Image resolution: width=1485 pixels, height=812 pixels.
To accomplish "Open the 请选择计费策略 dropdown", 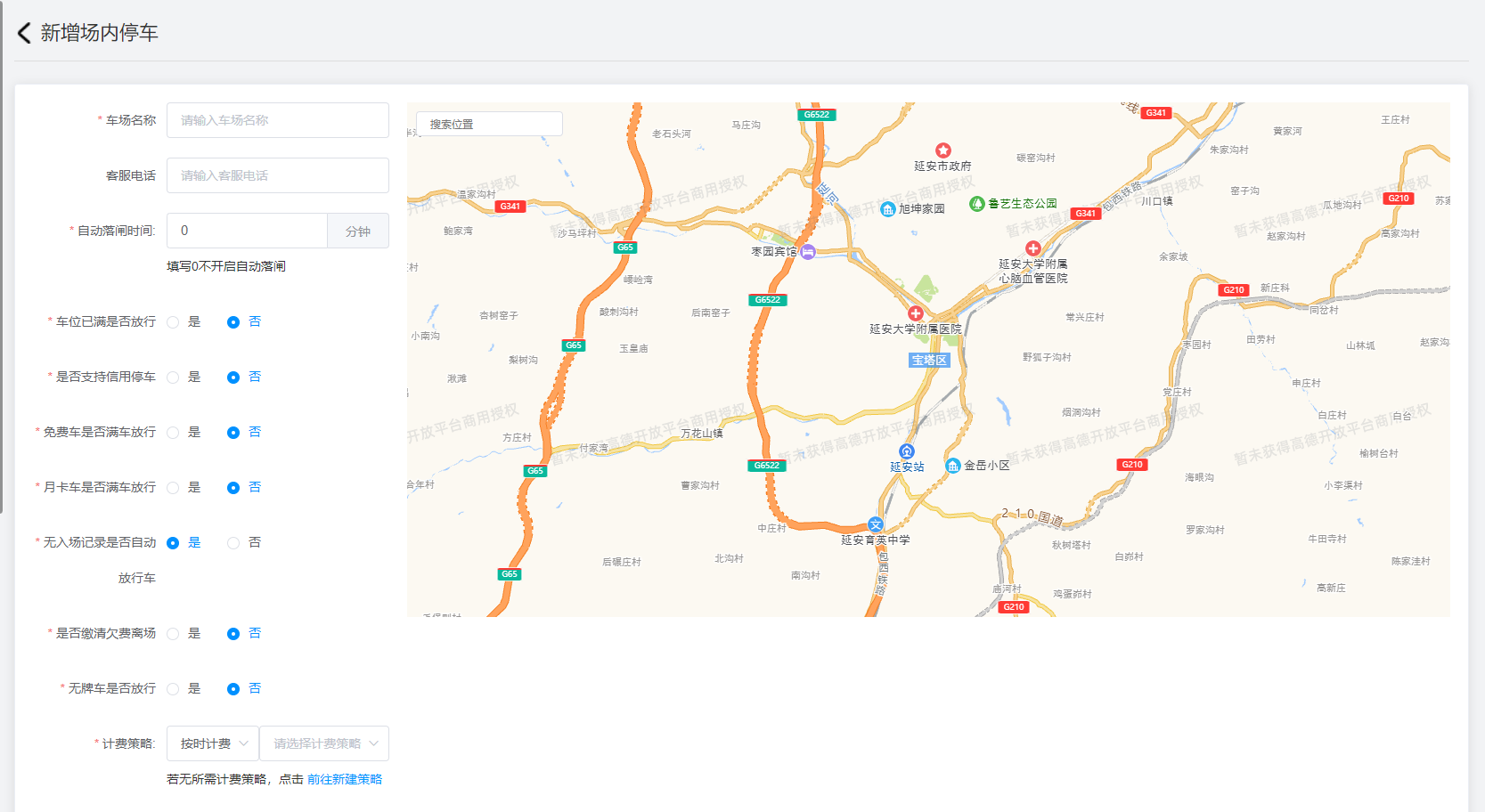I will pos(324,743).
